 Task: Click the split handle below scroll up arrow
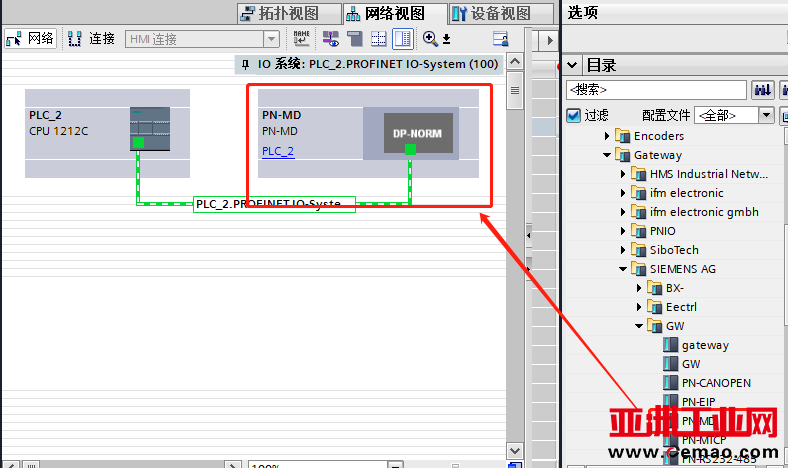tap(515, 90)
